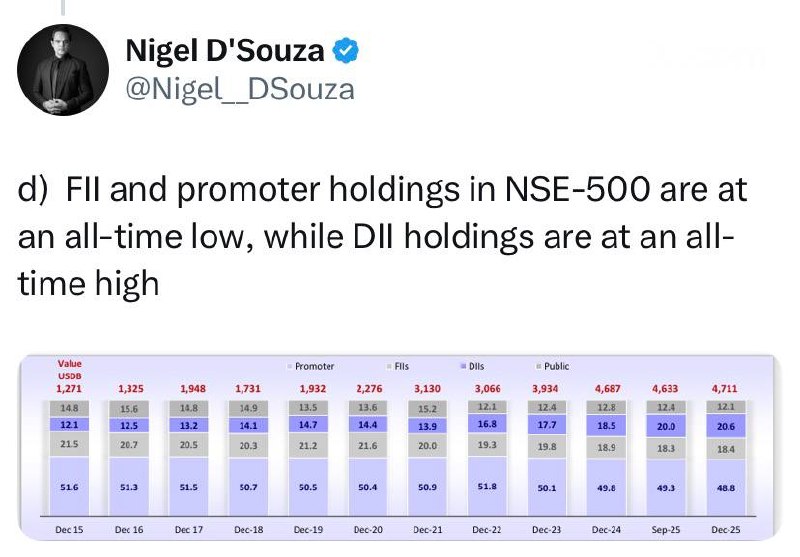Select the Sep-25 axis label
Viewport: 800px width, 557px height.
[x=665, y=529]
